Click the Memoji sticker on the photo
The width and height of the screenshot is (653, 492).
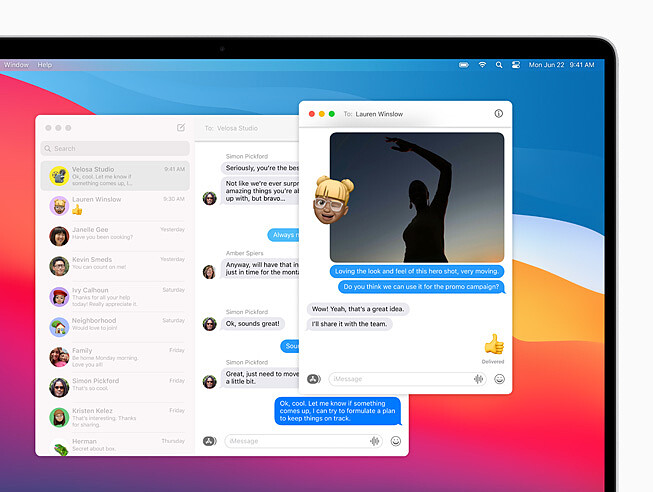332,198
